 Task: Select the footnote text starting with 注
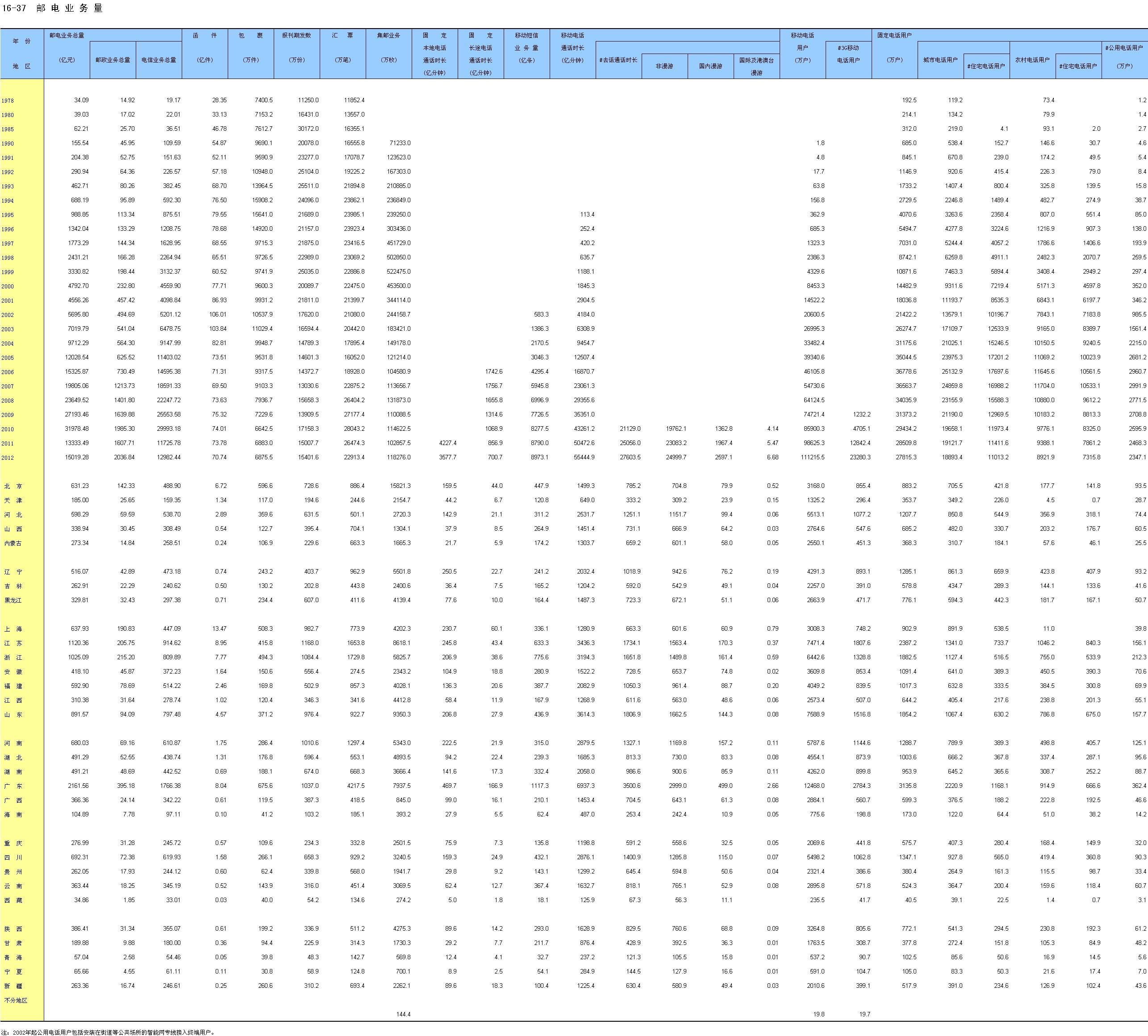[x=107, y=1032]
